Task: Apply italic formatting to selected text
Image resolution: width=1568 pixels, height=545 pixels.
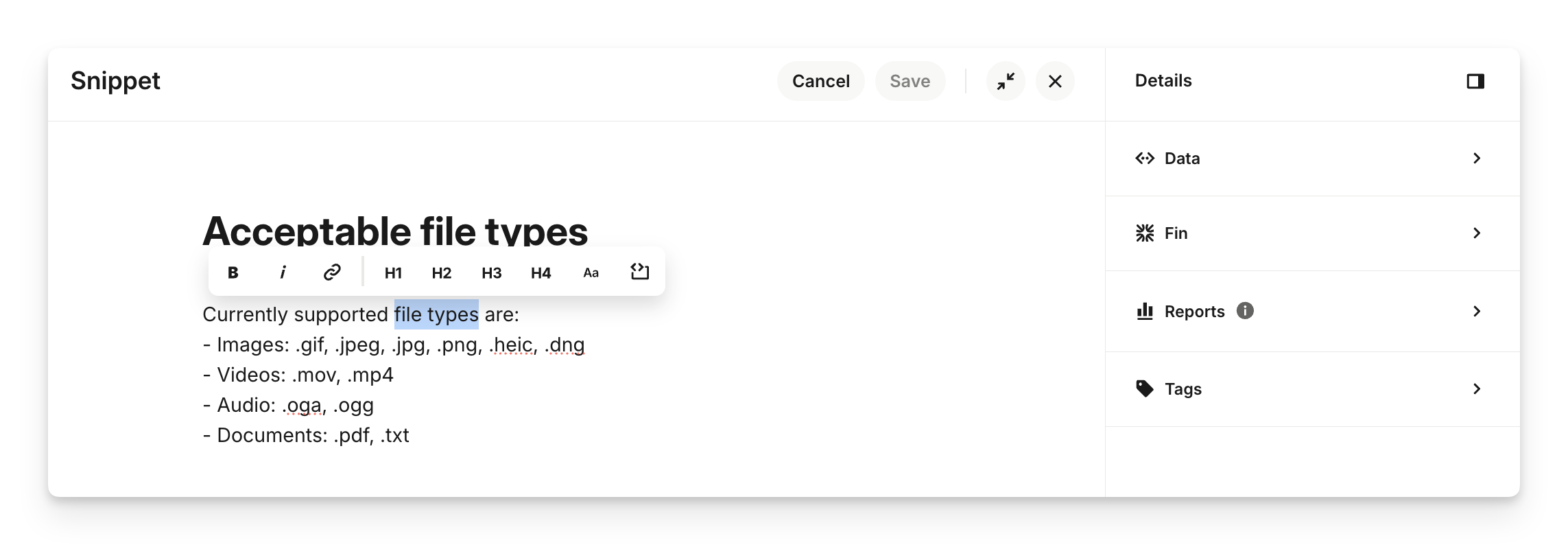Action: coord(283,272)
